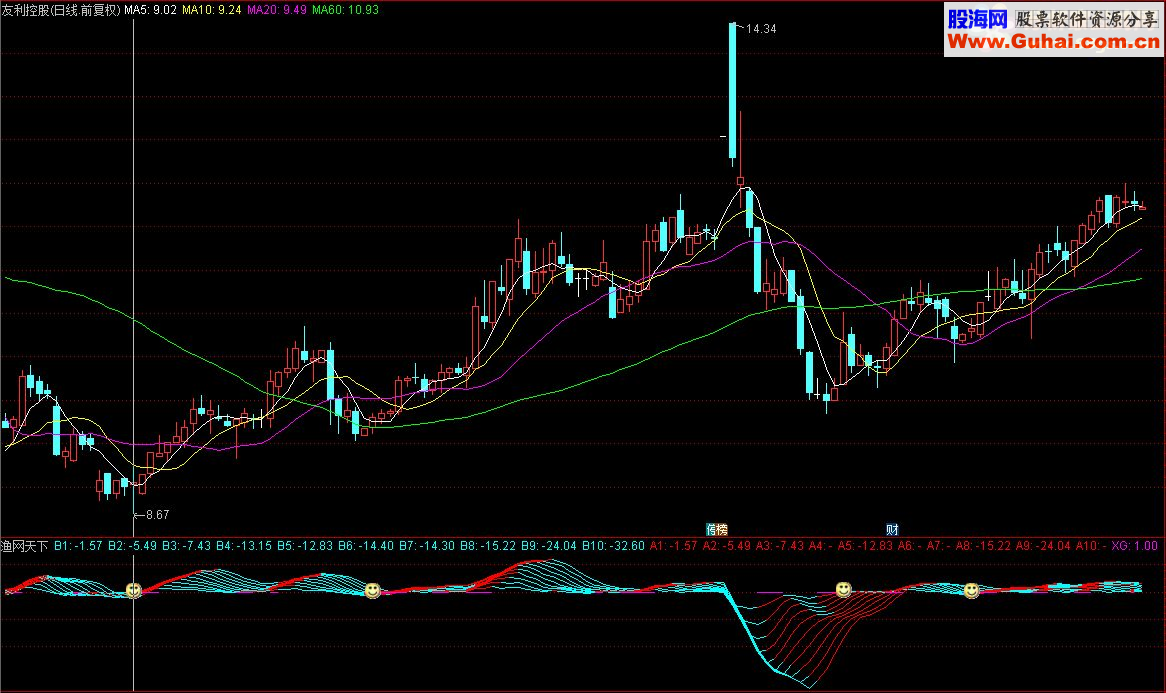Click the B1: -1.57 indicator value
This screenshot has height=693, width=1166.
(x=78, y=546)
